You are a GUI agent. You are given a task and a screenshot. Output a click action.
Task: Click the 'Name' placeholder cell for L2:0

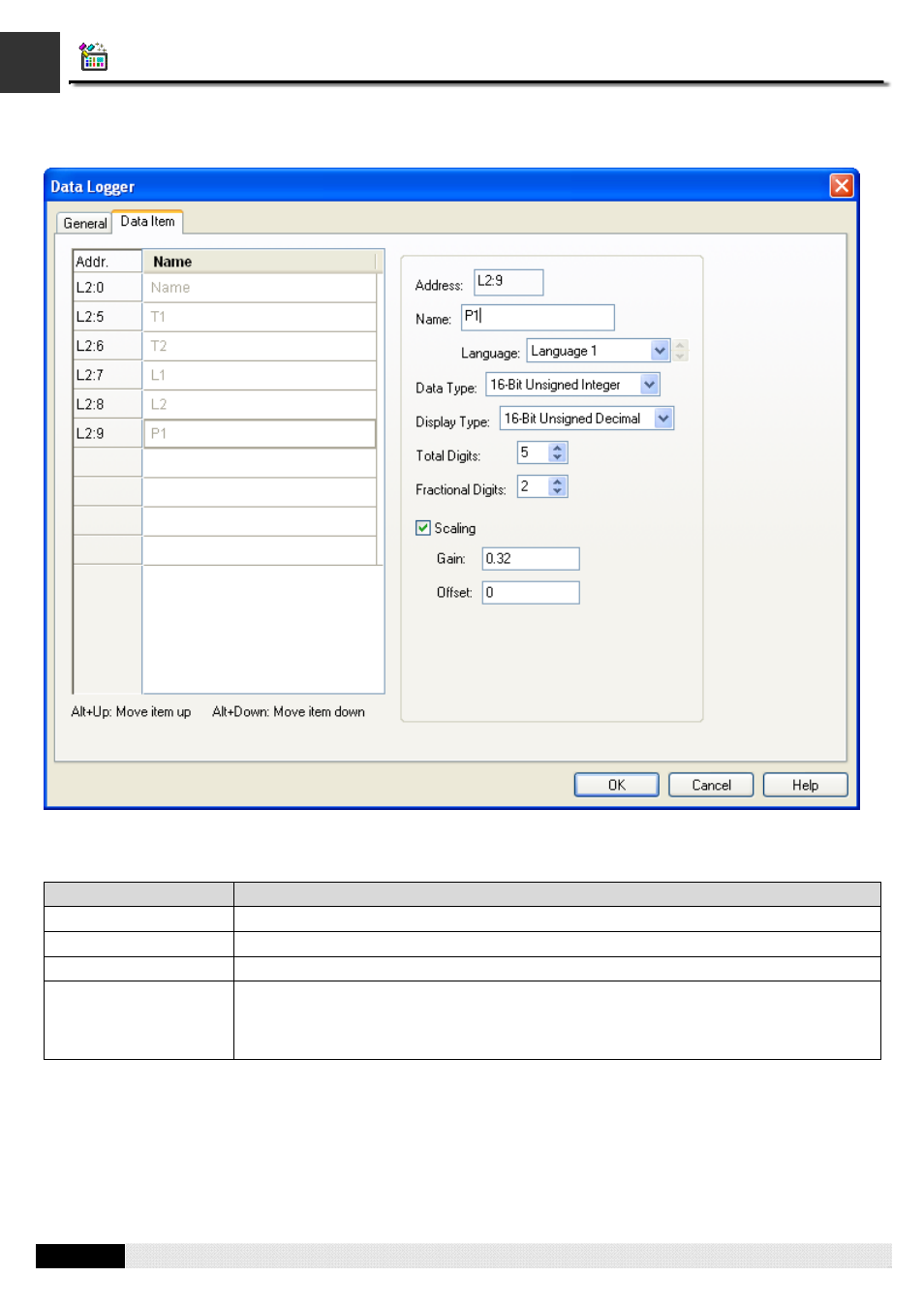(x=260, y=288)
